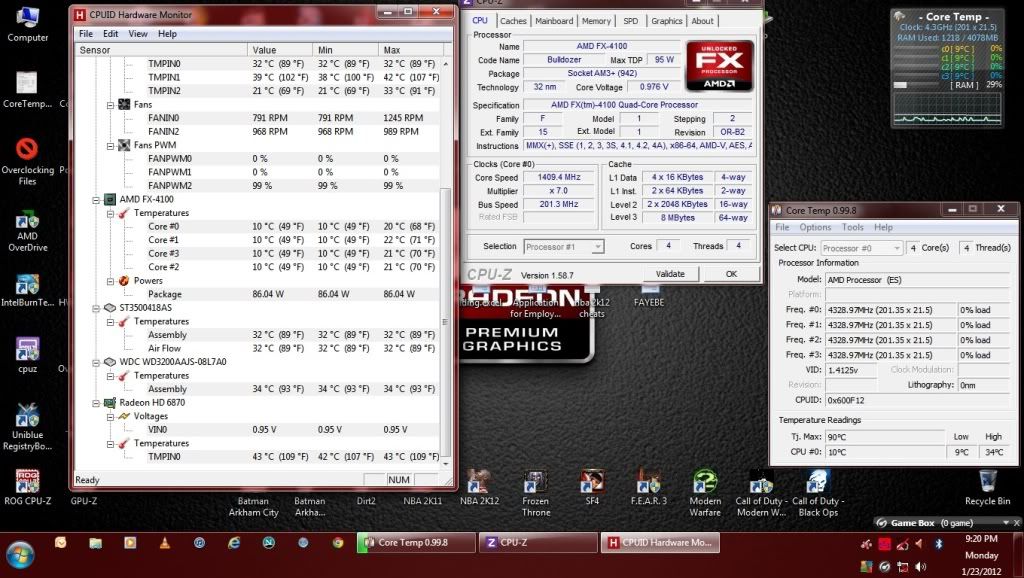
Task: Collapse the Voltages group under Radeon HD 6870
Action: tap(110, 417)
